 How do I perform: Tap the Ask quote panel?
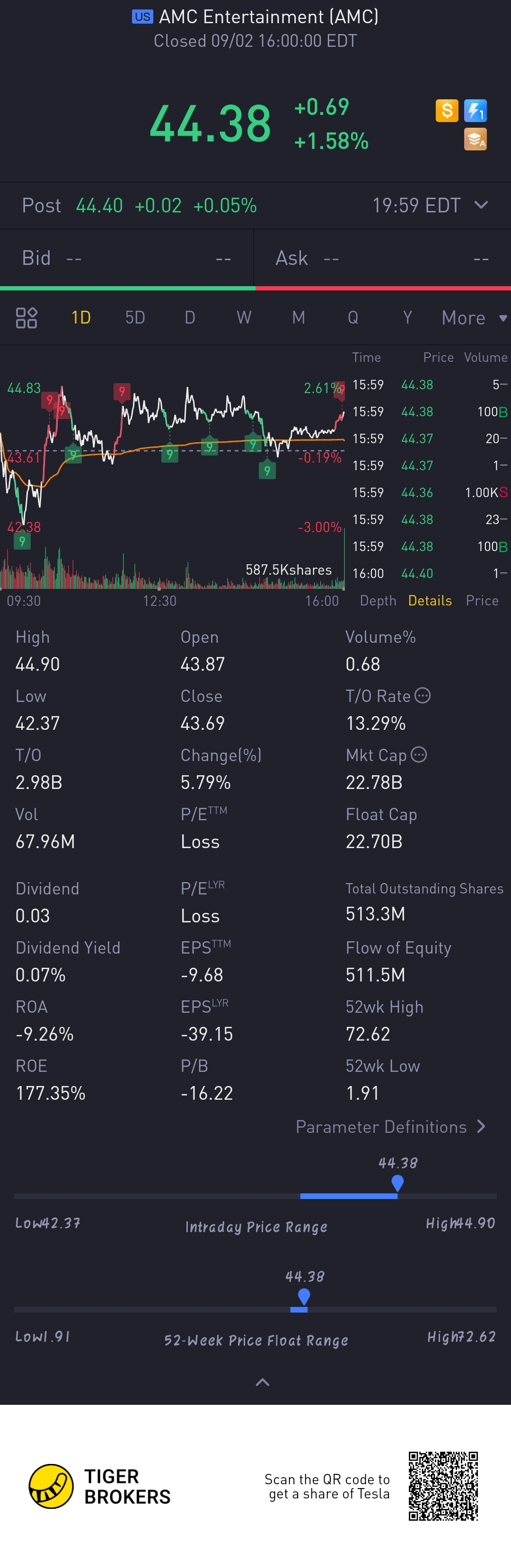tap(382, 258)
